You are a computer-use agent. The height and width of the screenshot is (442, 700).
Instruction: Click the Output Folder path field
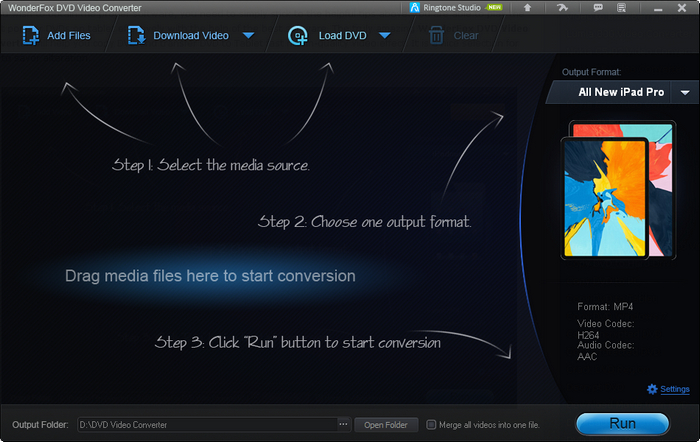coord(208,425)
